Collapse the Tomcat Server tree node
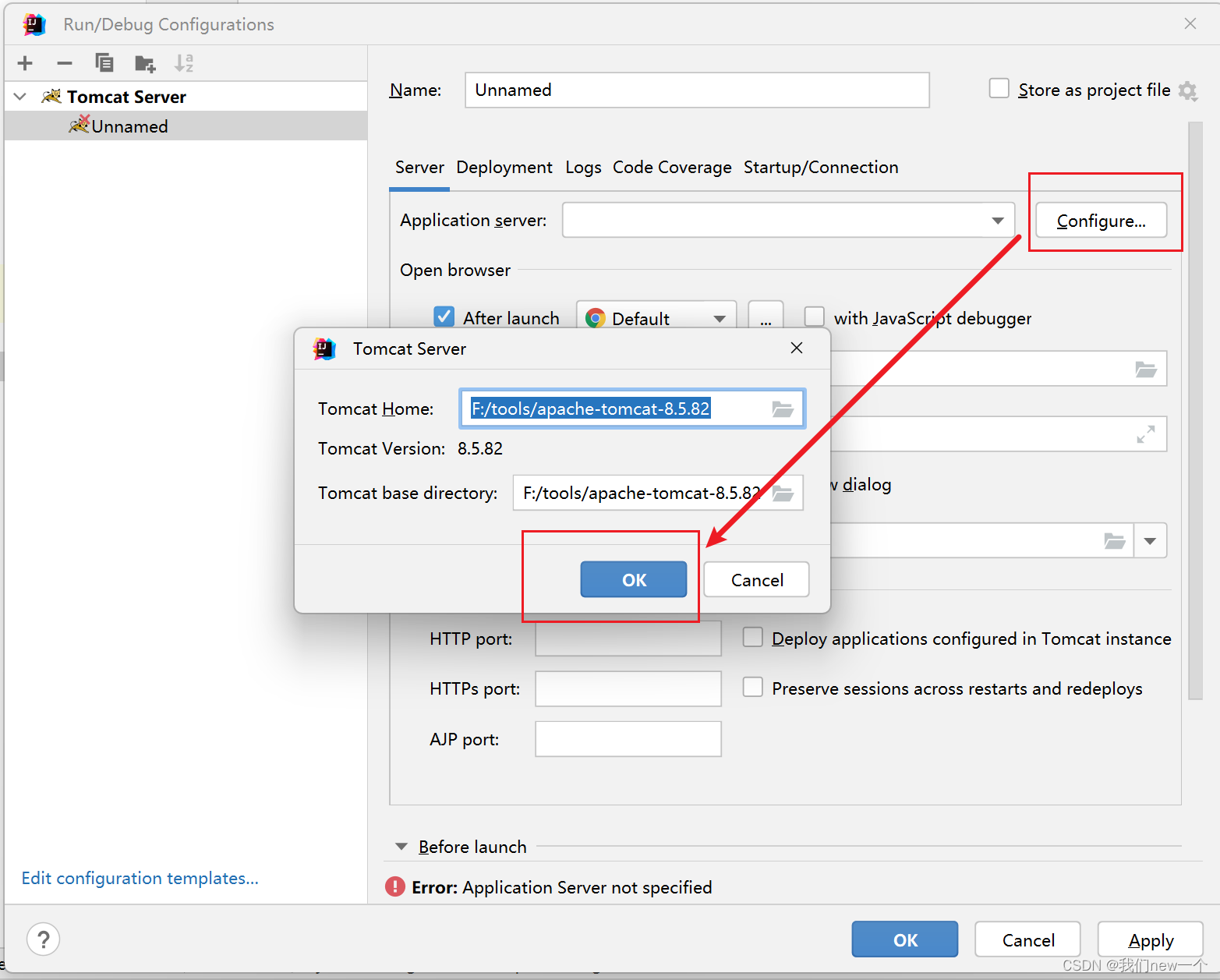The image size is (1220, 980). click(21, 97)
